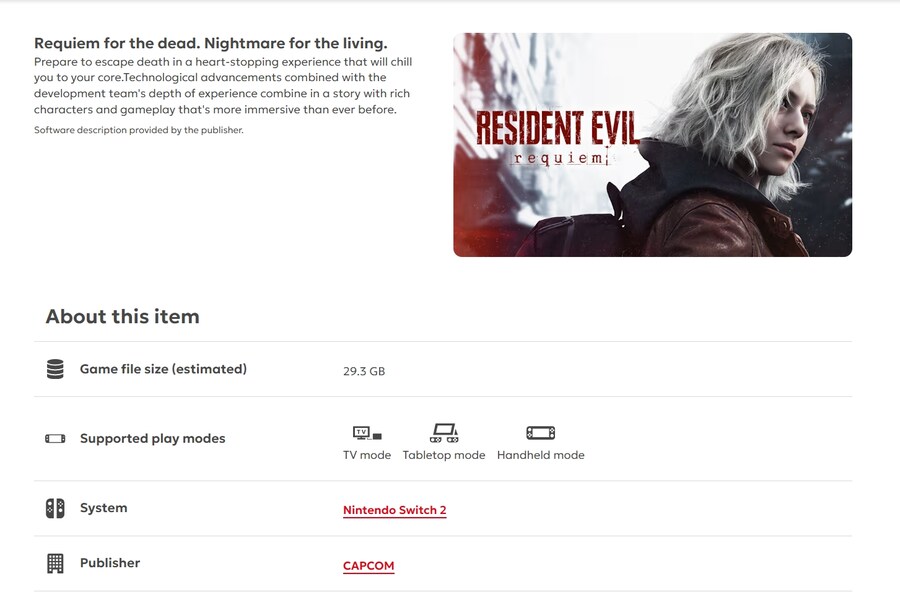Click the Tabletop mode label

(x=444, y=455)
